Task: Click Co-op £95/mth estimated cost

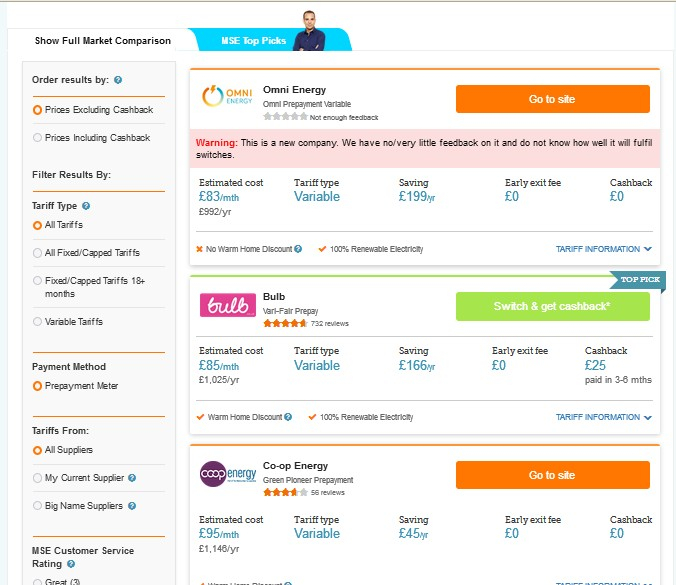Action: click(219, 534)
